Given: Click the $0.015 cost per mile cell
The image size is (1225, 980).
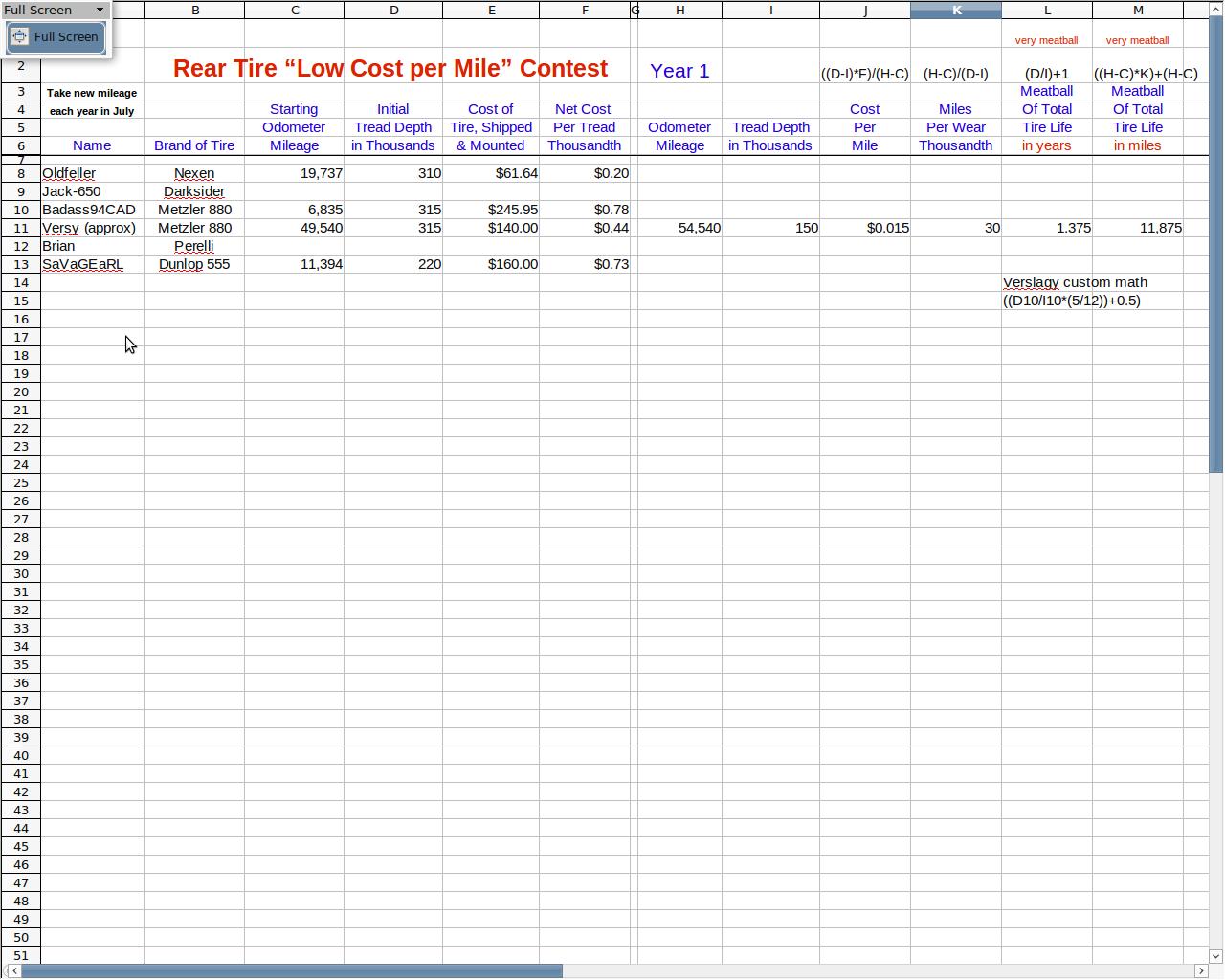Looking at the screenshot, I should coord(864,228).
